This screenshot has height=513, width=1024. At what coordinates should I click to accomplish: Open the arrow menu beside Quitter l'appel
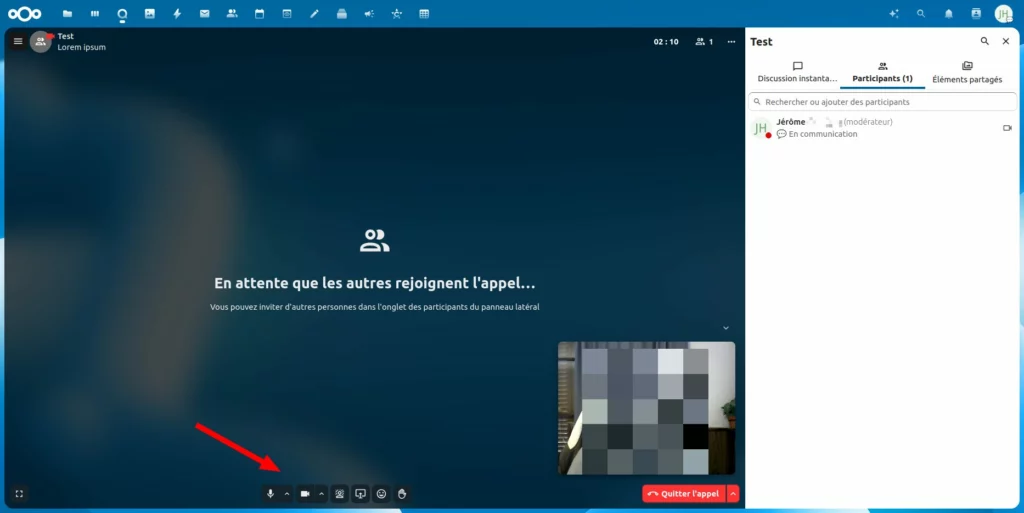click(x=733, y=494)
